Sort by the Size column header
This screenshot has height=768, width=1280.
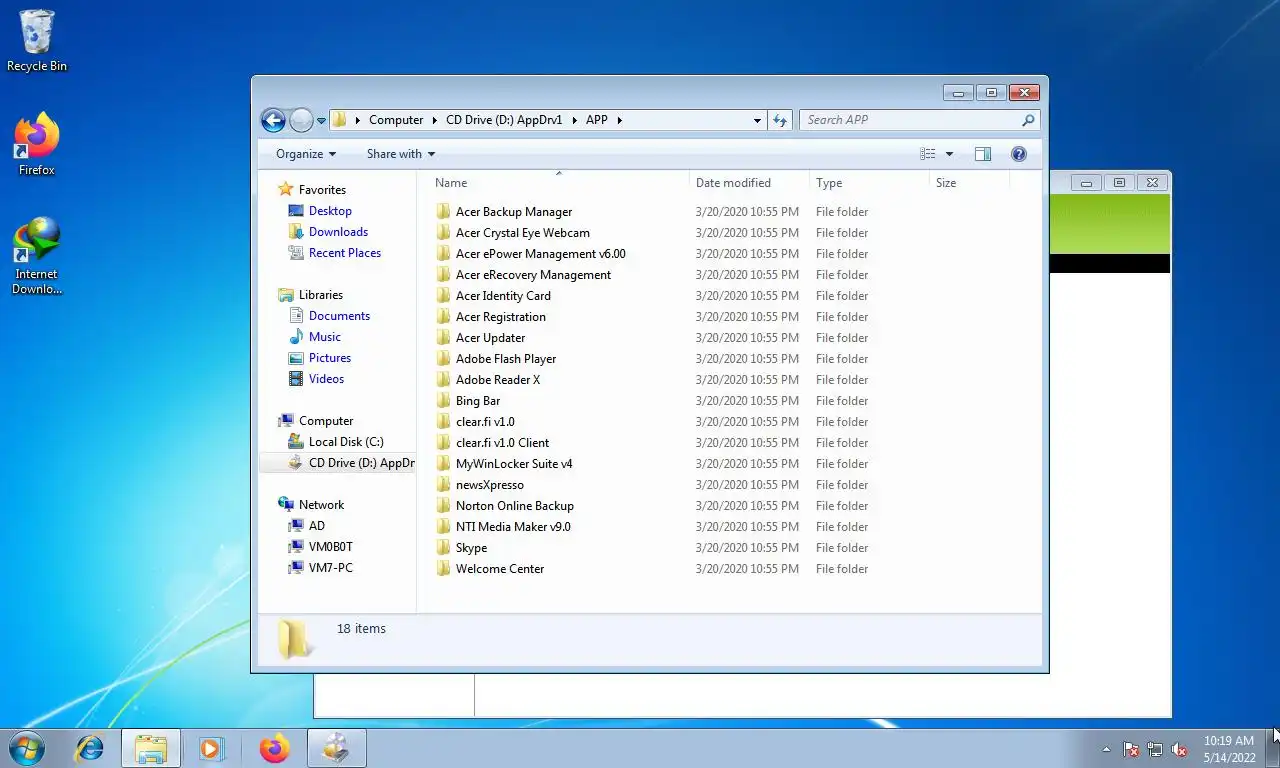[968, 183]
